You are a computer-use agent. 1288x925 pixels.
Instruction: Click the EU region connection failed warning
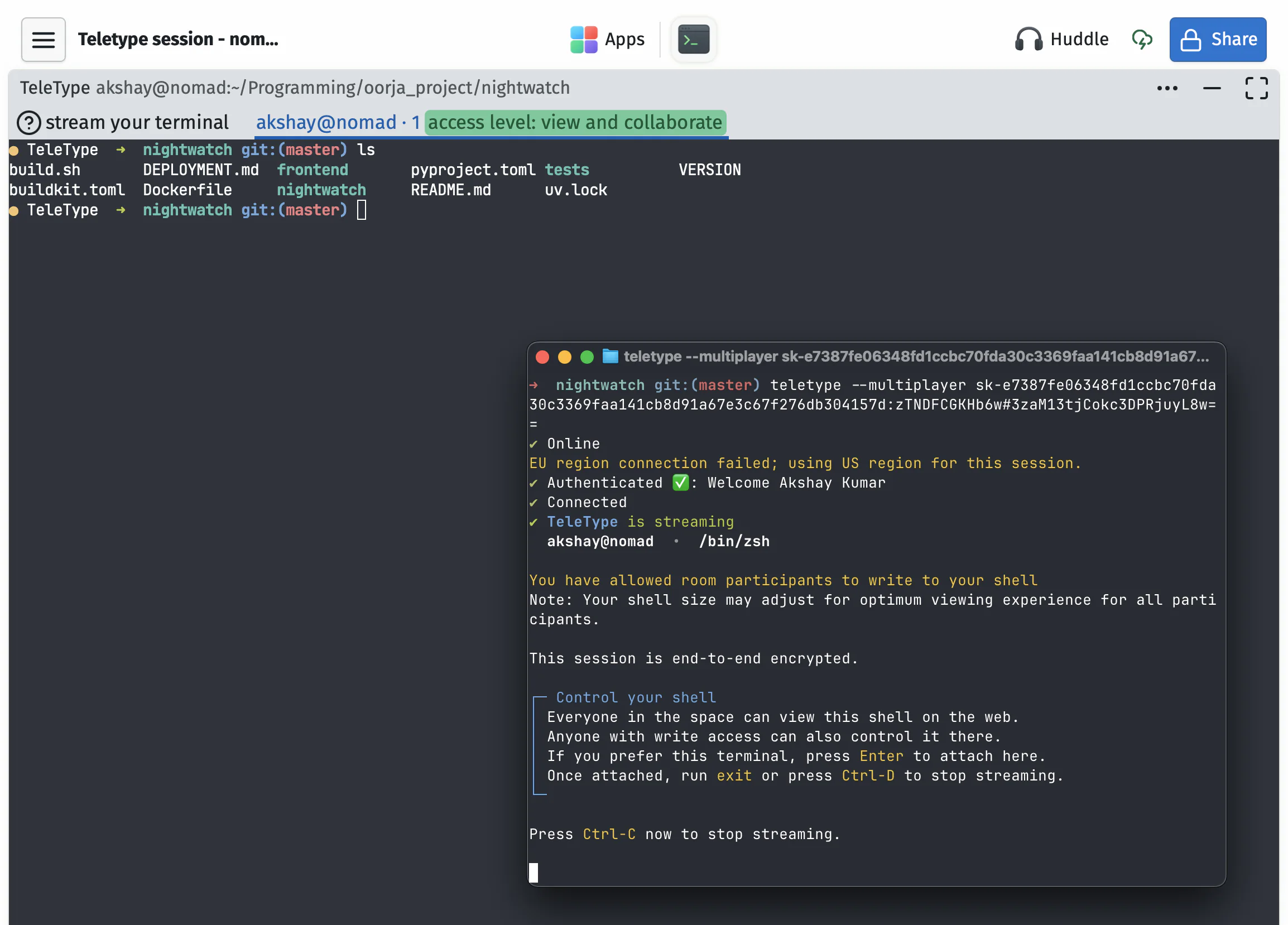[x=805, y=463]
